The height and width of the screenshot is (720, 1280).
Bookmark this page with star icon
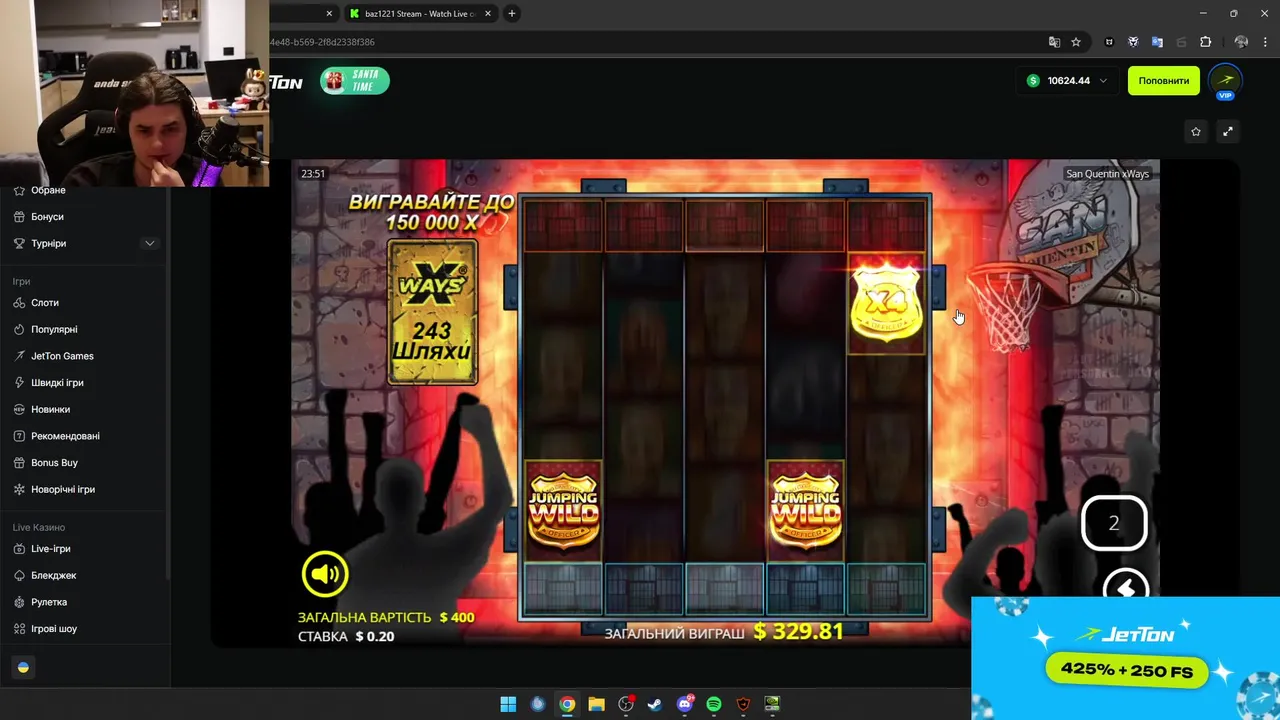[1076, 42]
